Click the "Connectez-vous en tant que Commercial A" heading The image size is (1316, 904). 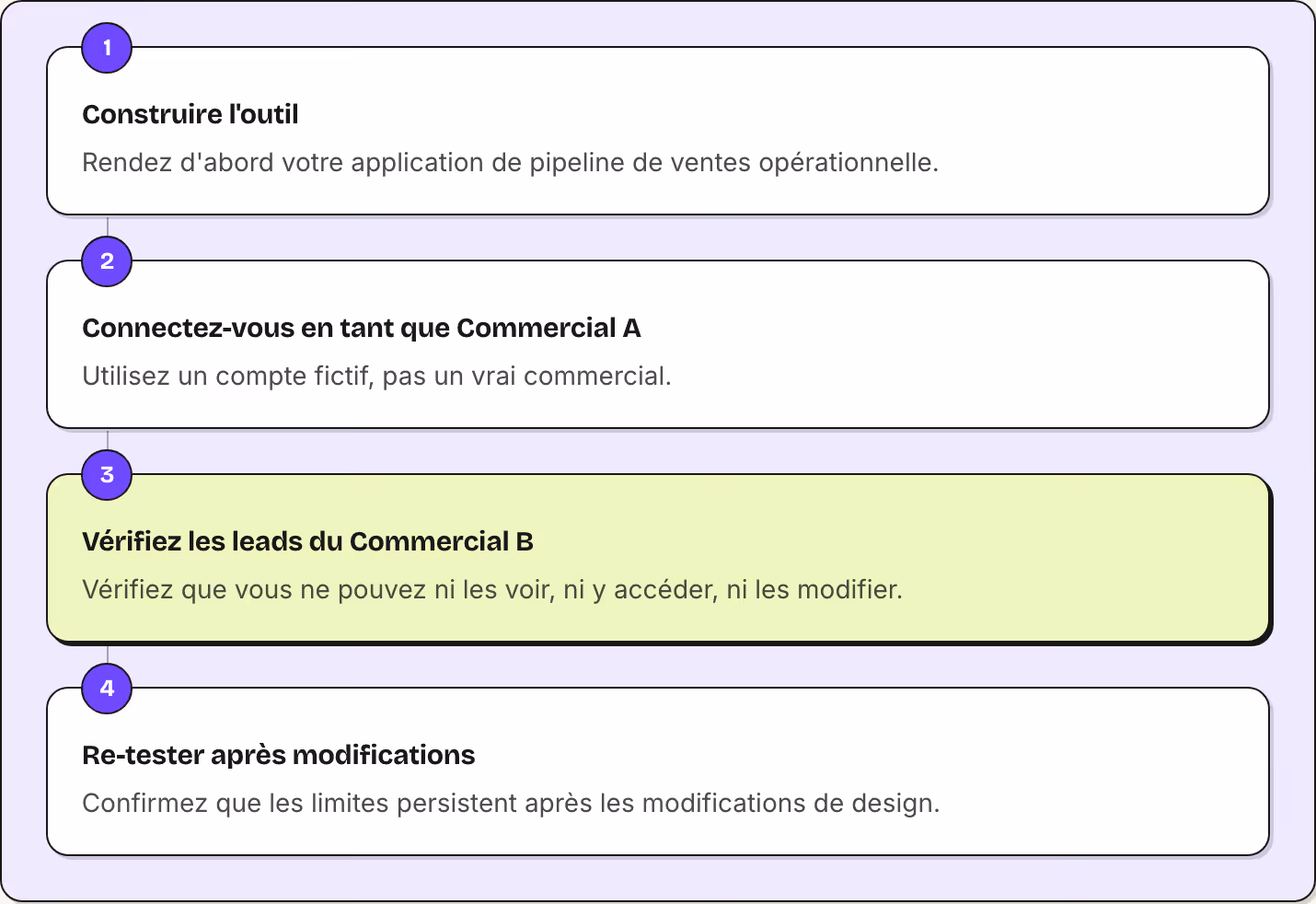362,328
